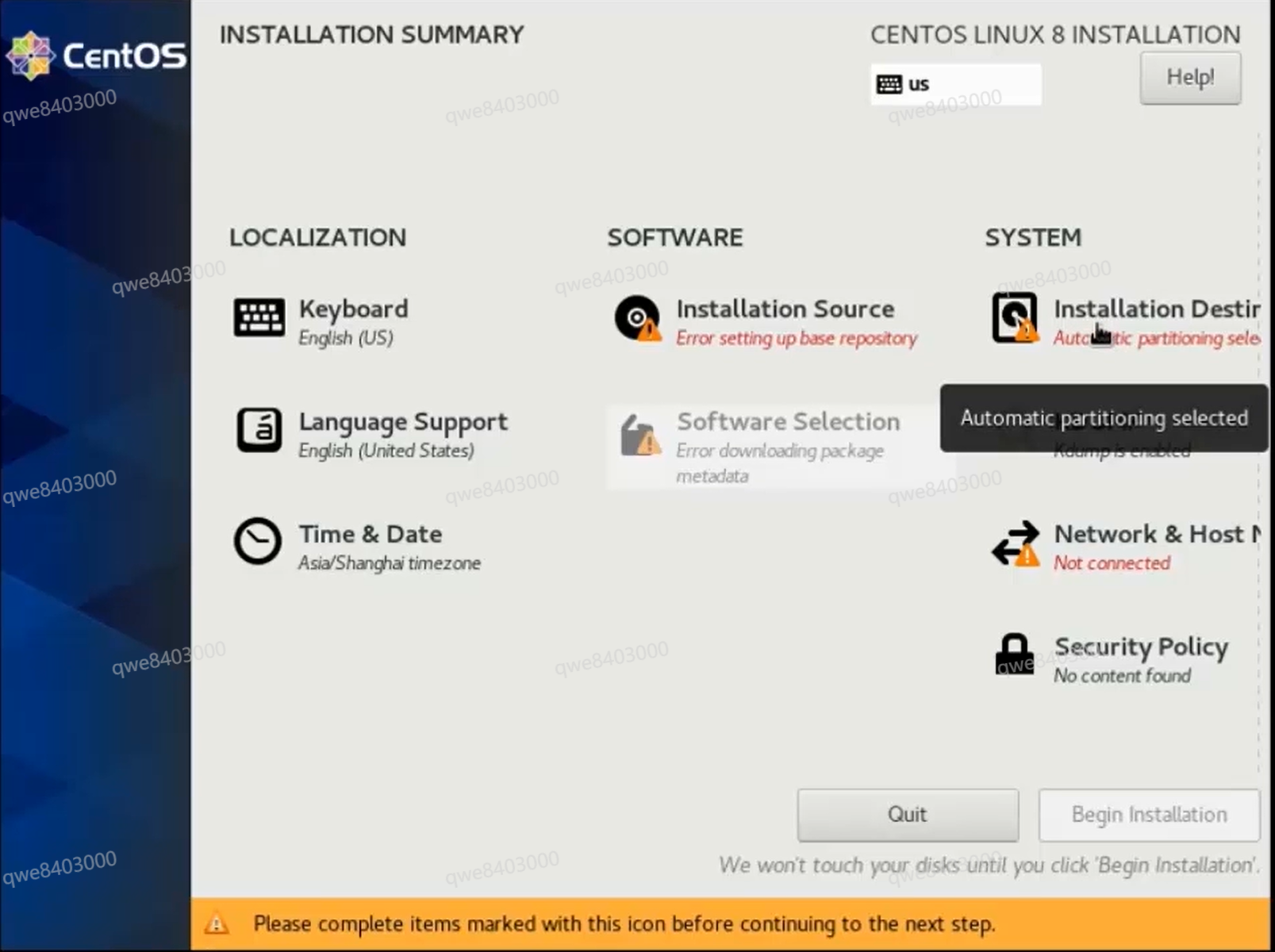Click 'Error downloading package metadata' message
Image resolution: width=1275 pixels, height=952 pixels.
(780, 463)
